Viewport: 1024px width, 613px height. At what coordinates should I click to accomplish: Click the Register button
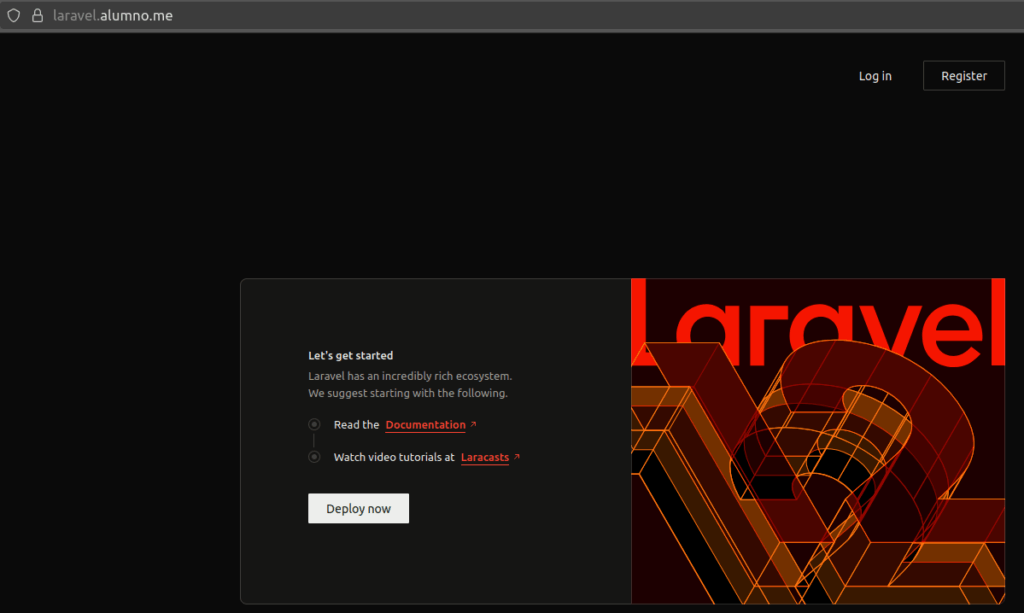pyautogui.click(x=962, y=75)
